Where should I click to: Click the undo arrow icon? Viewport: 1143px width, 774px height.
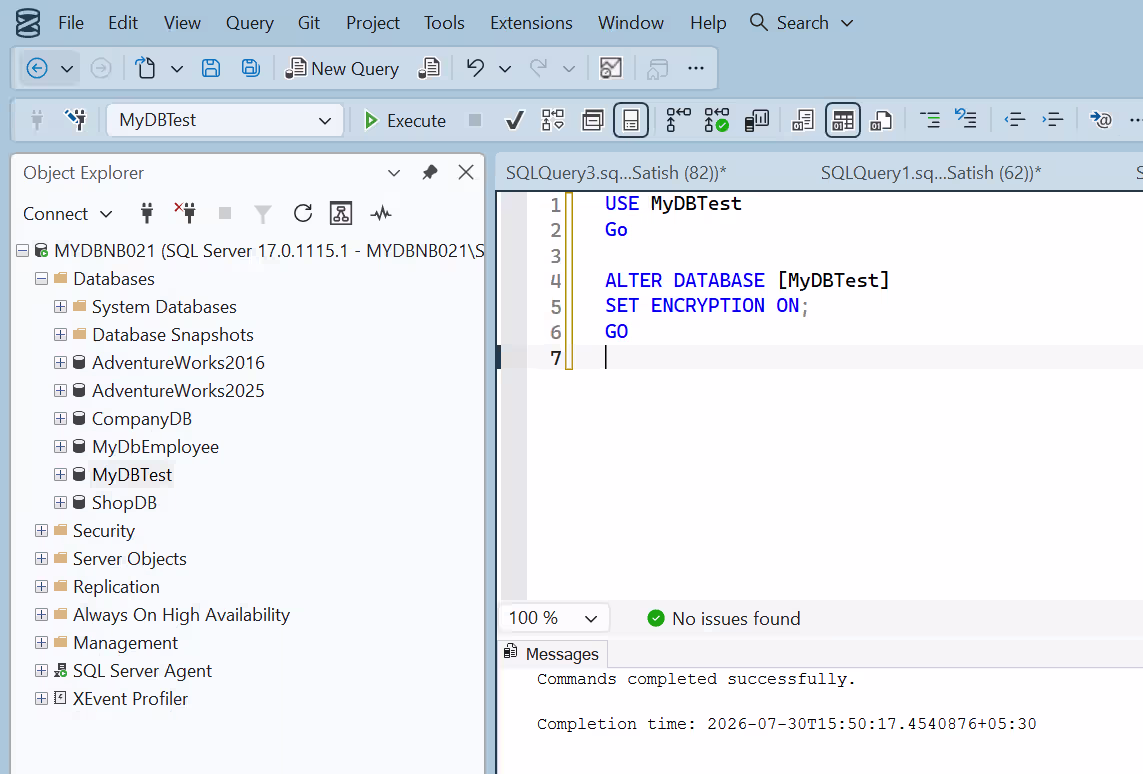[475, 69]
